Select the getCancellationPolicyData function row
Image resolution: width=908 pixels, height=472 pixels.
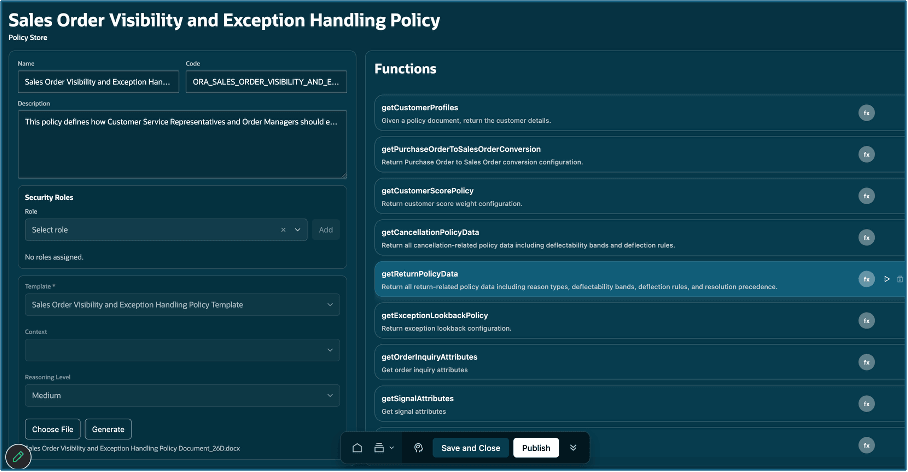pos(640,238)
